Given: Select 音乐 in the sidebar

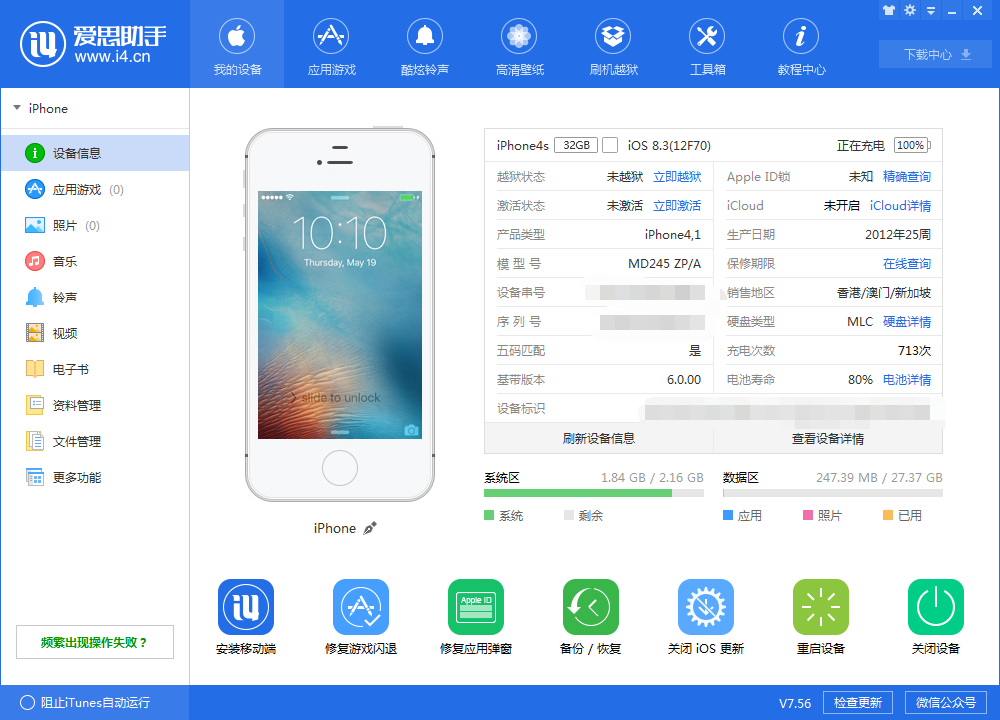Looking at the screenshot, I should tap(95, 261).
